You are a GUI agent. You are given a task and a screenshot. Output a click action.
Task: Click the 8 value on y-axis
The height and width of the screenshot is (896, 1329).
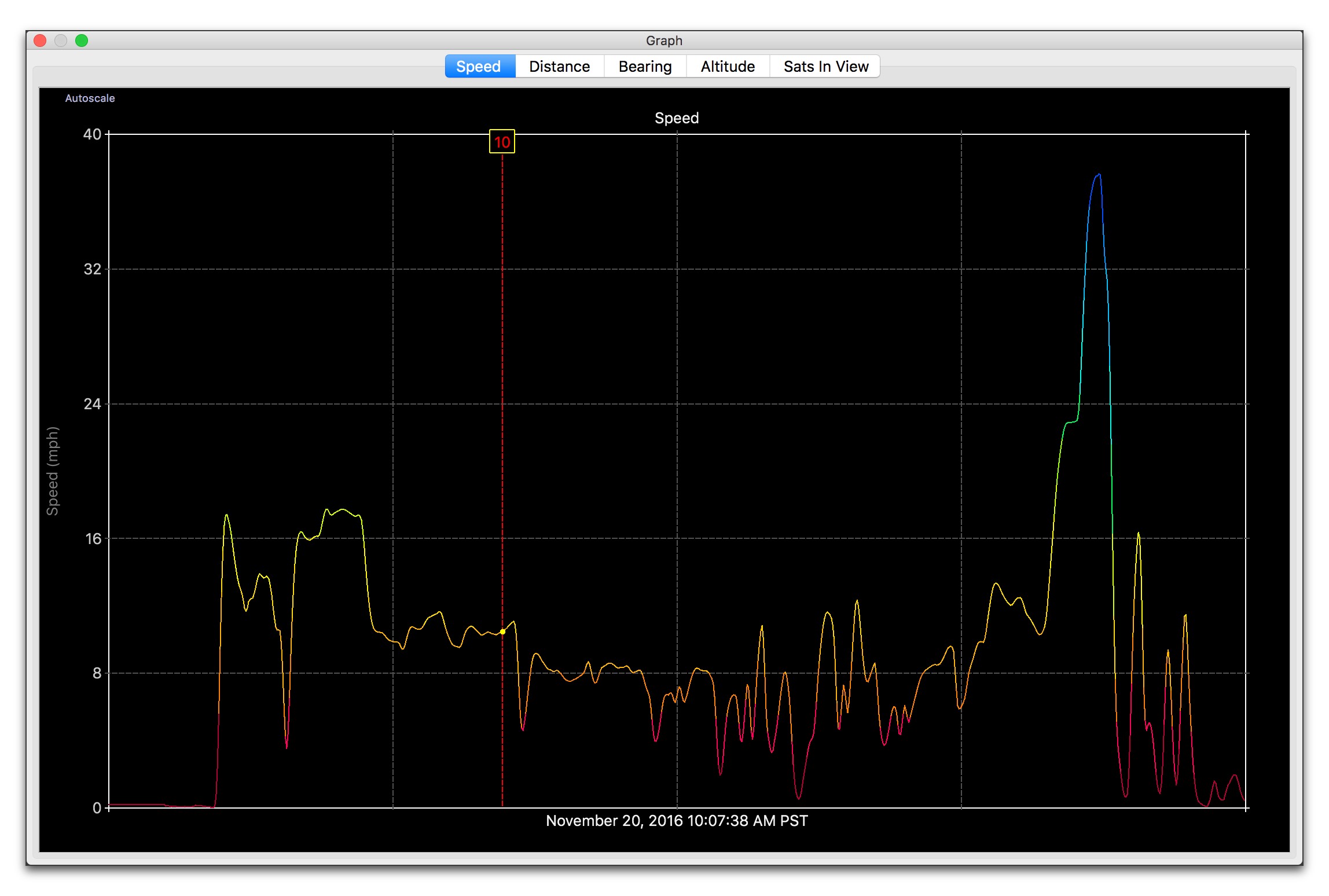pyautogui.click(x=96, y=673)
